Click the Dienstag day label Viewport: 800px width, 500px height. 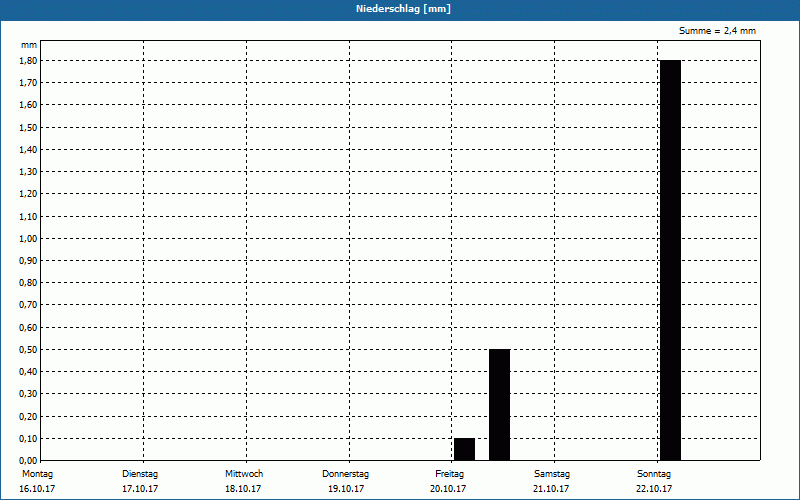(140, 474)
